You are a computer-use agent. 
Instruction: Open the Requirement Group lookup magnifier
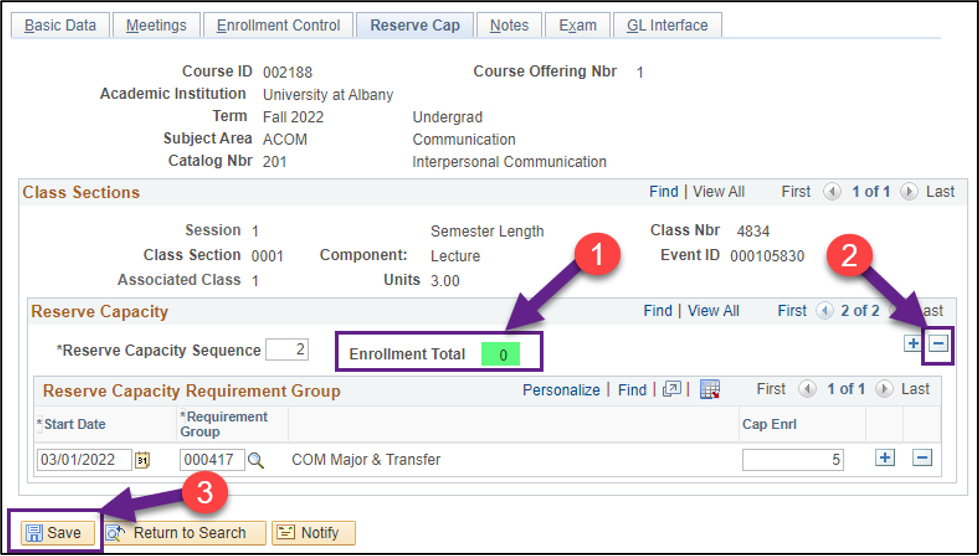256,460
